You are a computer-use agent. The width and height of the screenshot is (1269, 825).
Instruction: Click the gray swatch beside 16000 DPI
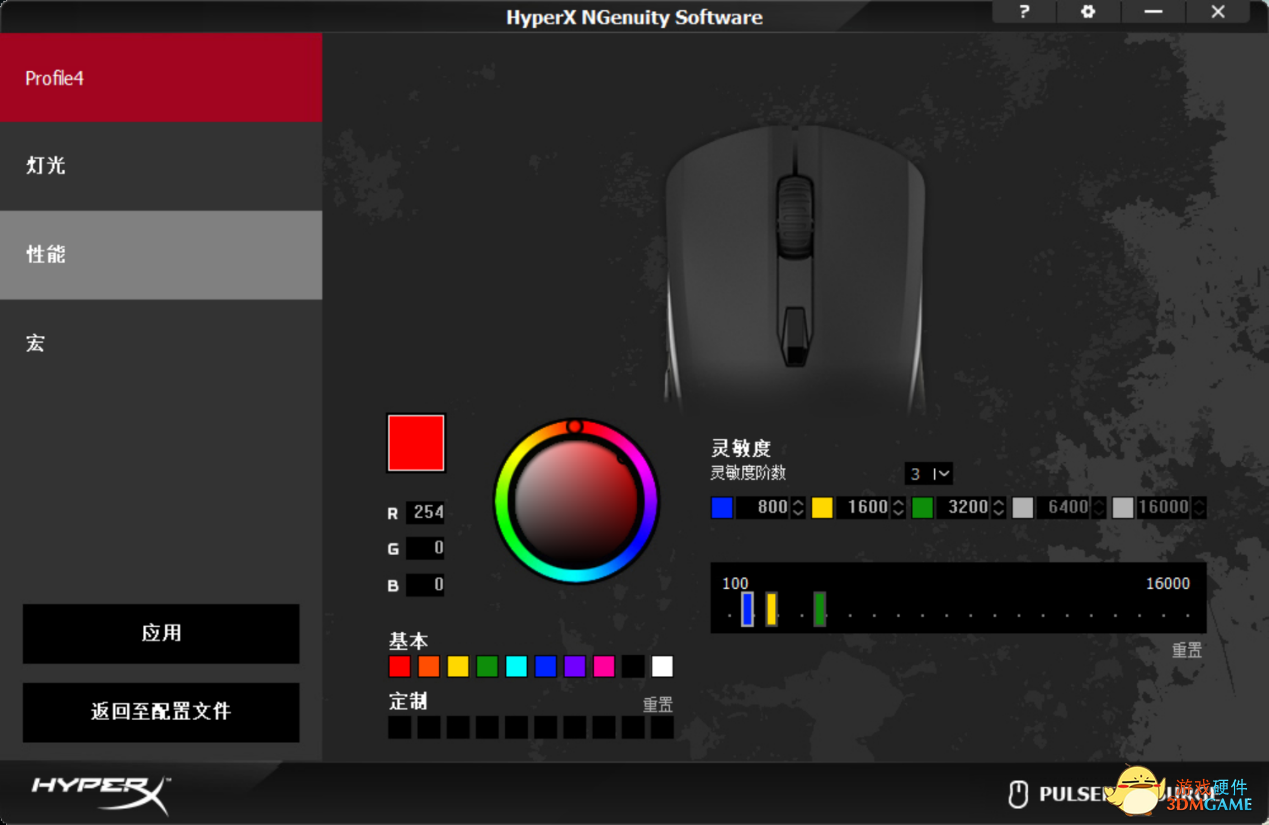pos(1123,507)
